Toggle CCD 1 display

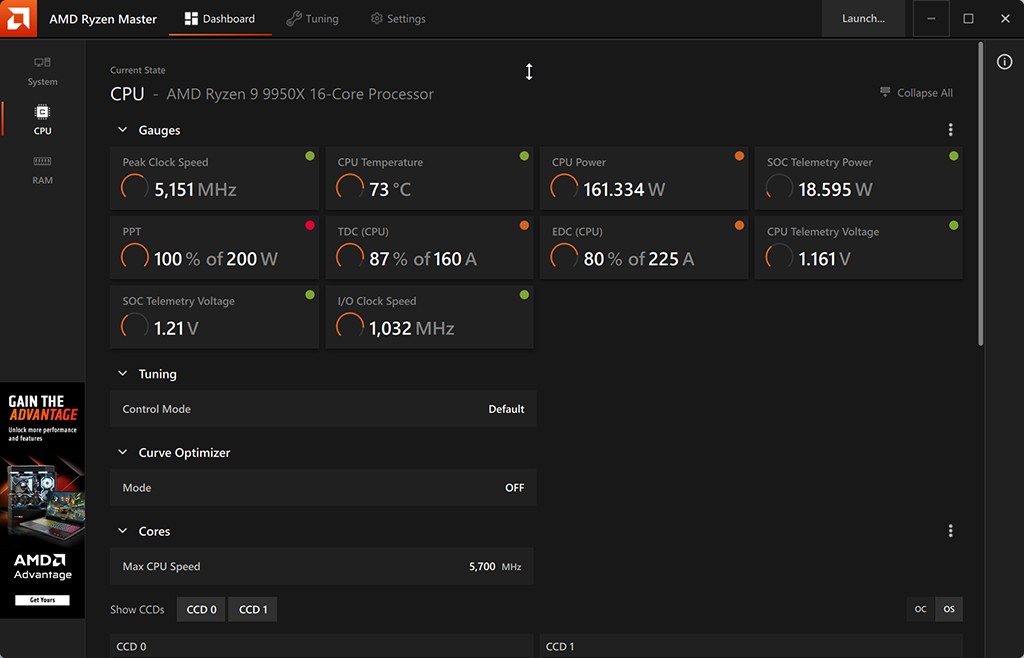tap(253, 609)
